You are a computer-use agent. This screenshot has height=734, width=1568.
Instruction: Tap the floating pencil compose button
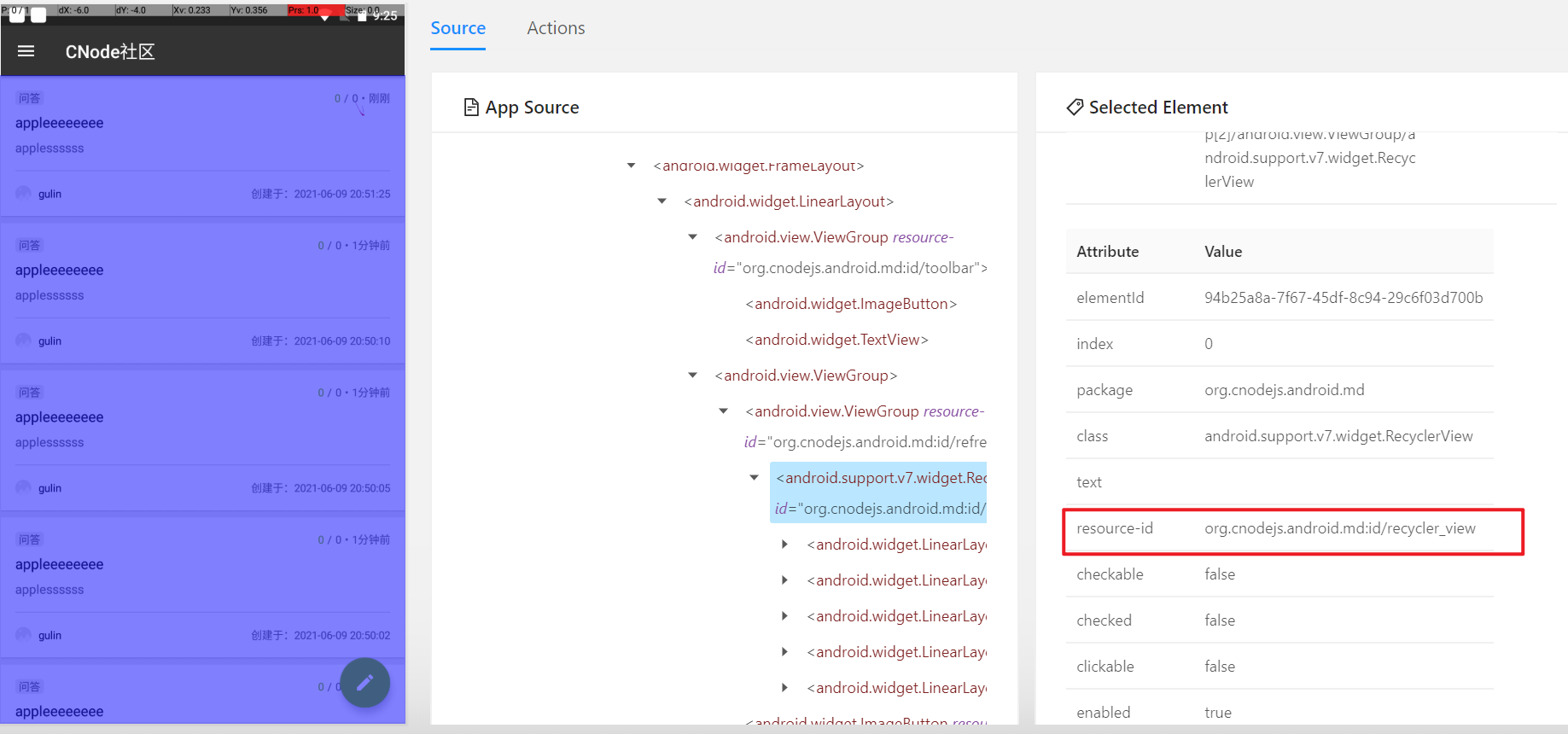[x=365, y=683]
